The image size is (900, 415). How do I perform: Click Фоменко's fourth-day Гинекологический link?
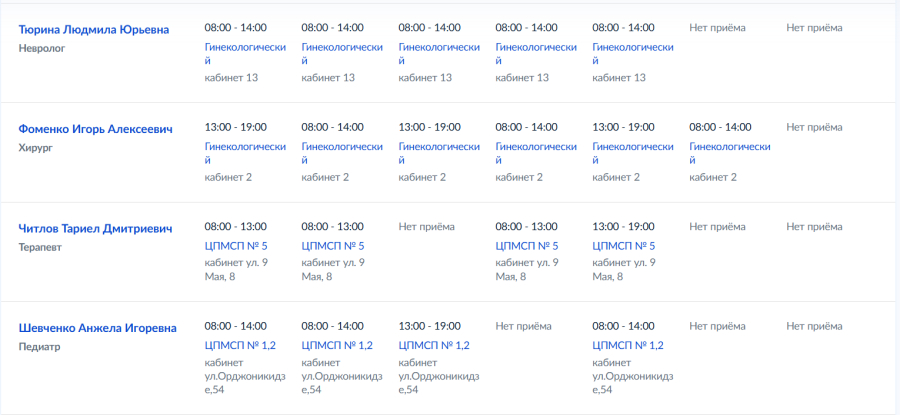point(536,153)
